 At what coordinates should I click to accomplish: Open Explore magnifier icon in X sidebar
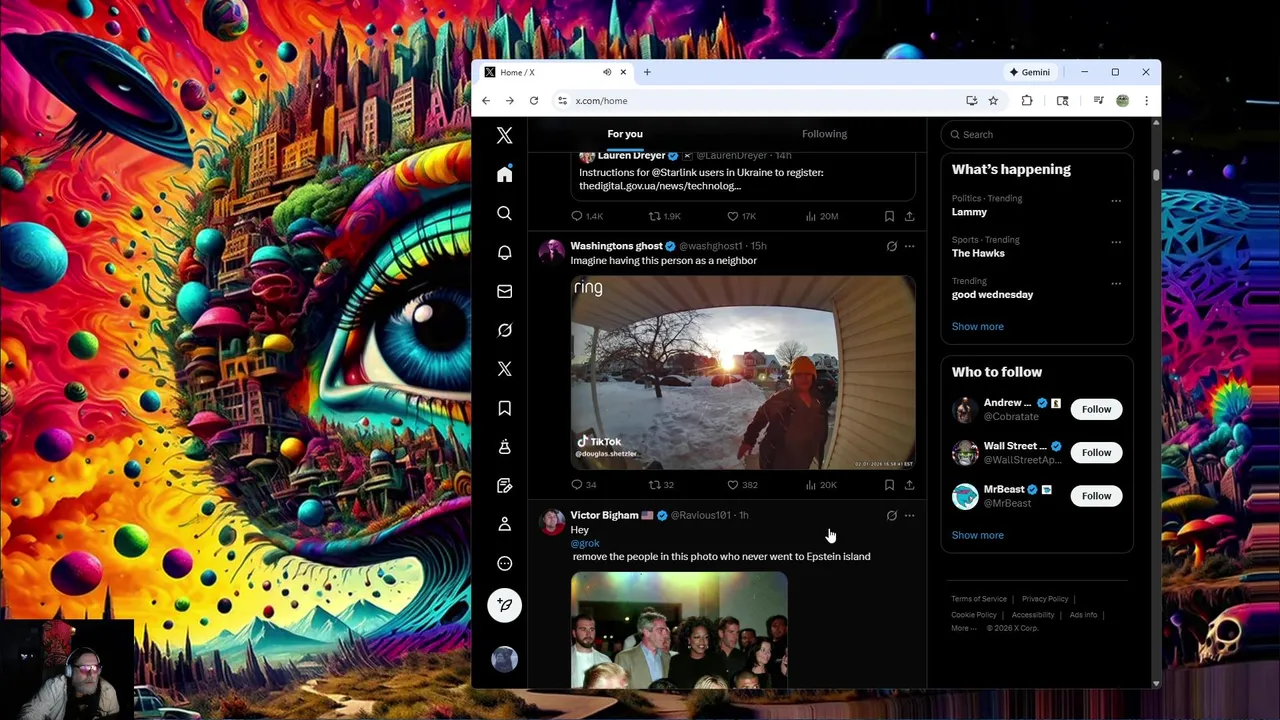504,213
